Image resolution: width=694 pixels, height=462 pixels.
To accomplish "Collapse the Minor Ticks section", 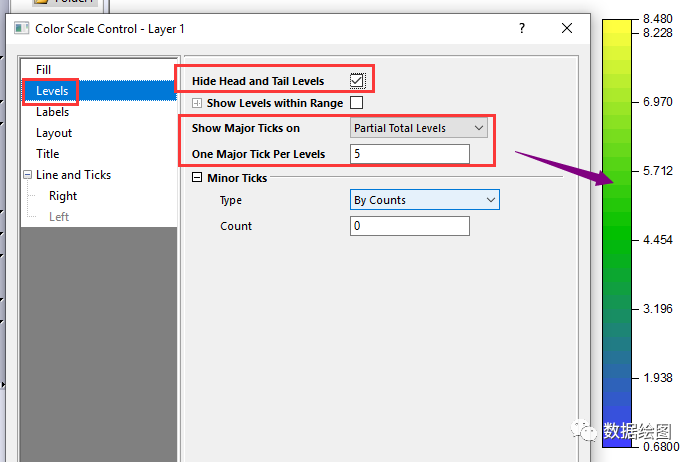I will [197, 177].
